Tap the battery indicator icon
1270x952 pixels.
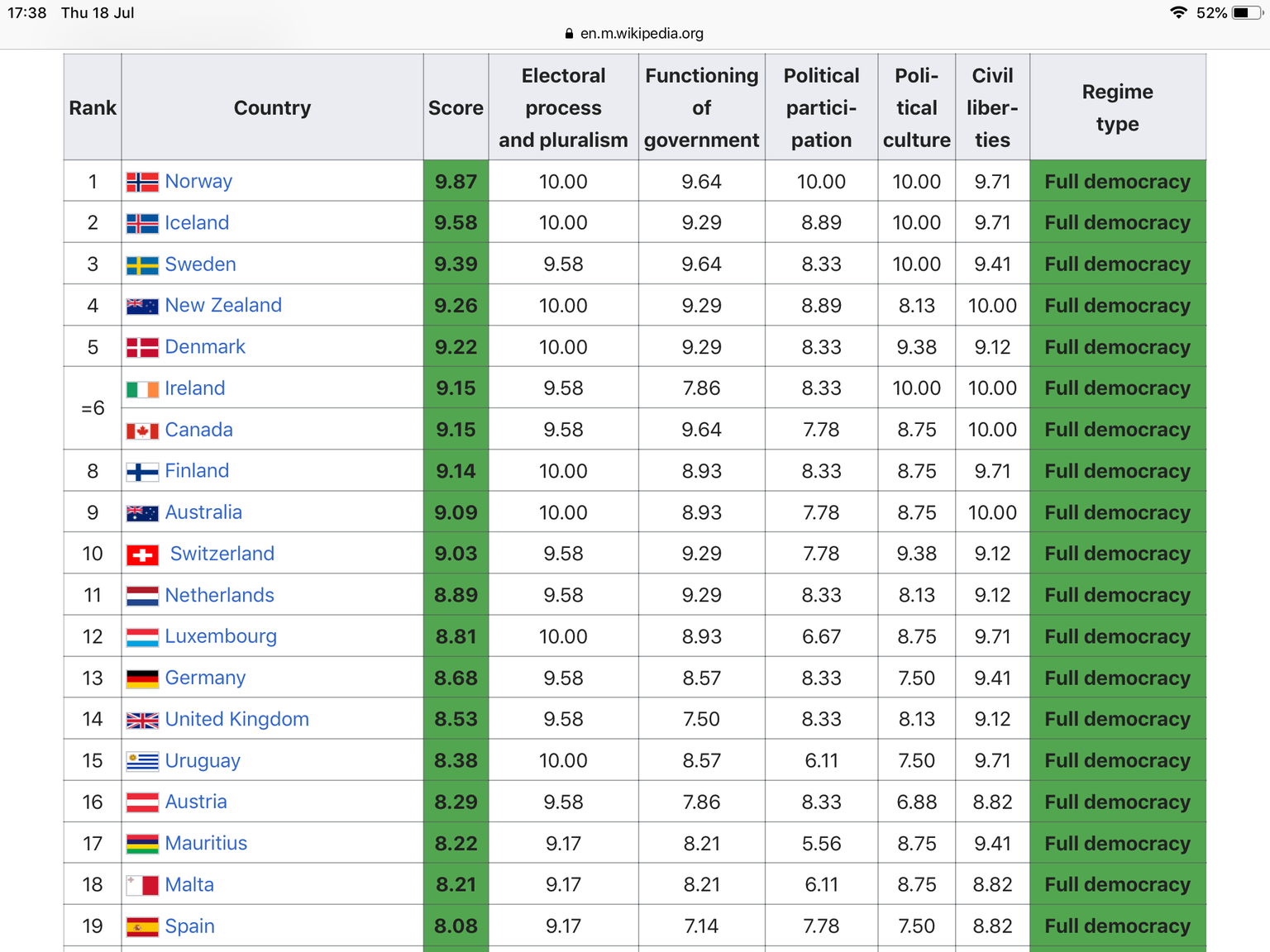1246,12
